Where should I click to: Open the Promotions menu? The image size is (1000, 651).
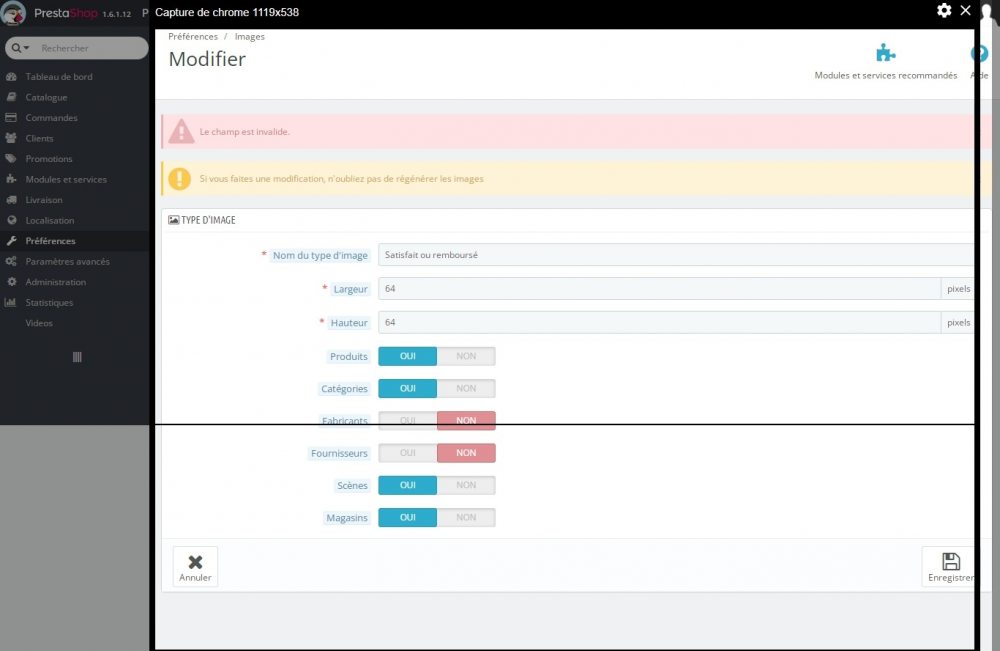pyautogui.click(x=48, y=158)
